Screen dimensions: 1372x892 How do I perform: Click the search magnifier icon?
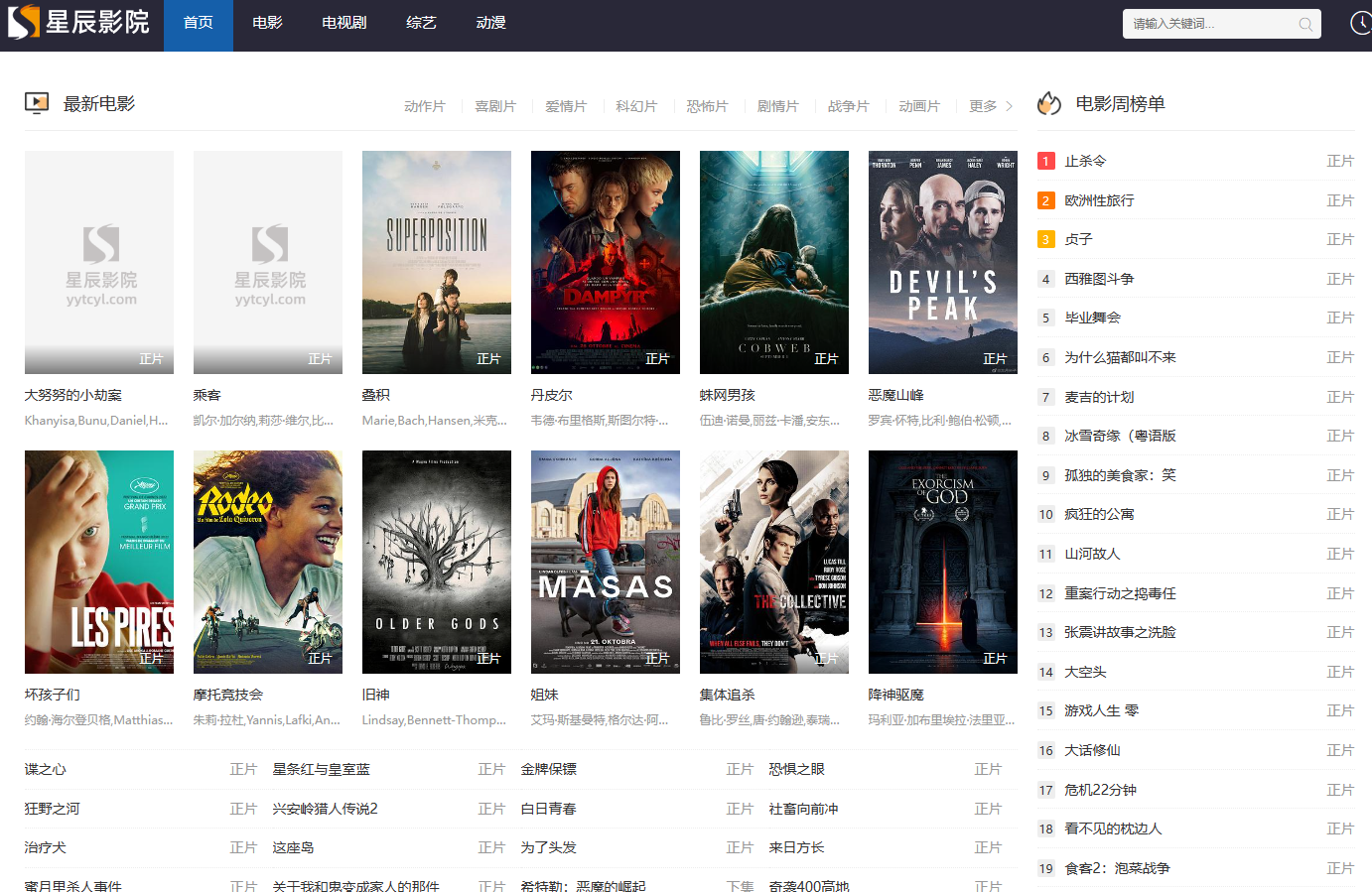(x=1305, y=24)
